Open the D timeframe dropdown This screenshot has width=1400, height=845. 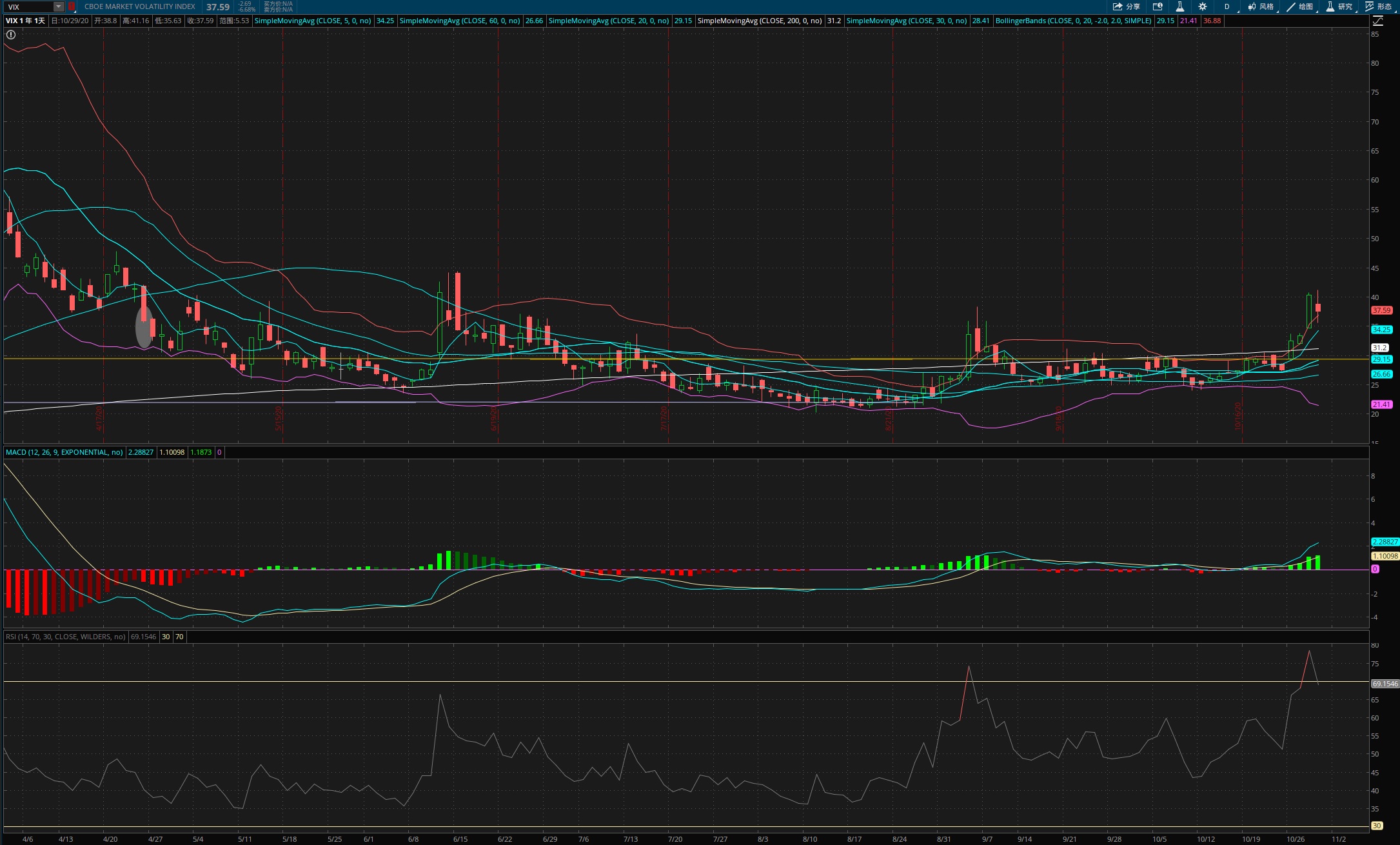pyautogui.click(x=1227, y=6)
